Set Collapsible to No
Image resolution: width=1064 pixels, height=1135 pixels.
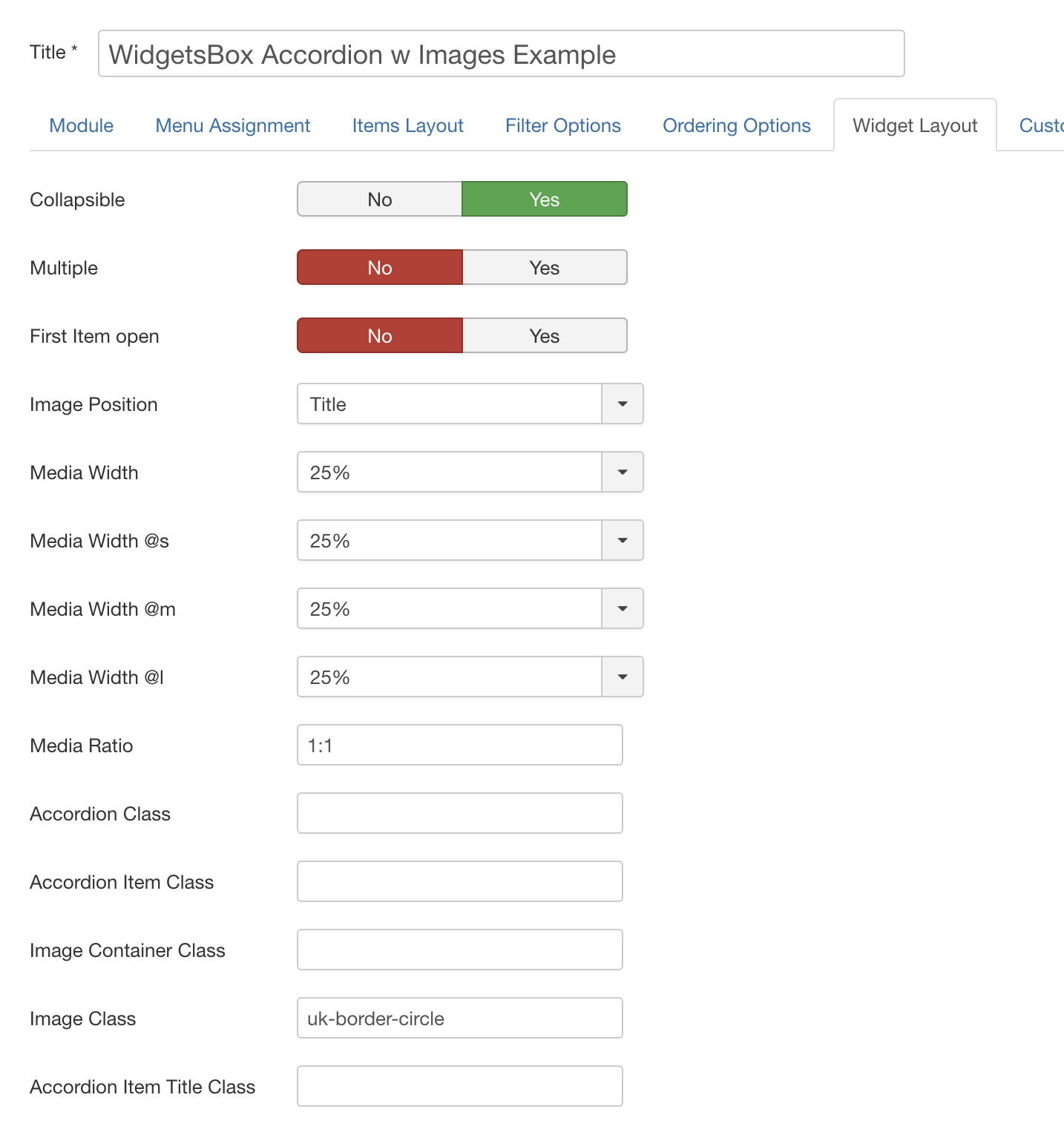coord(380,199)
